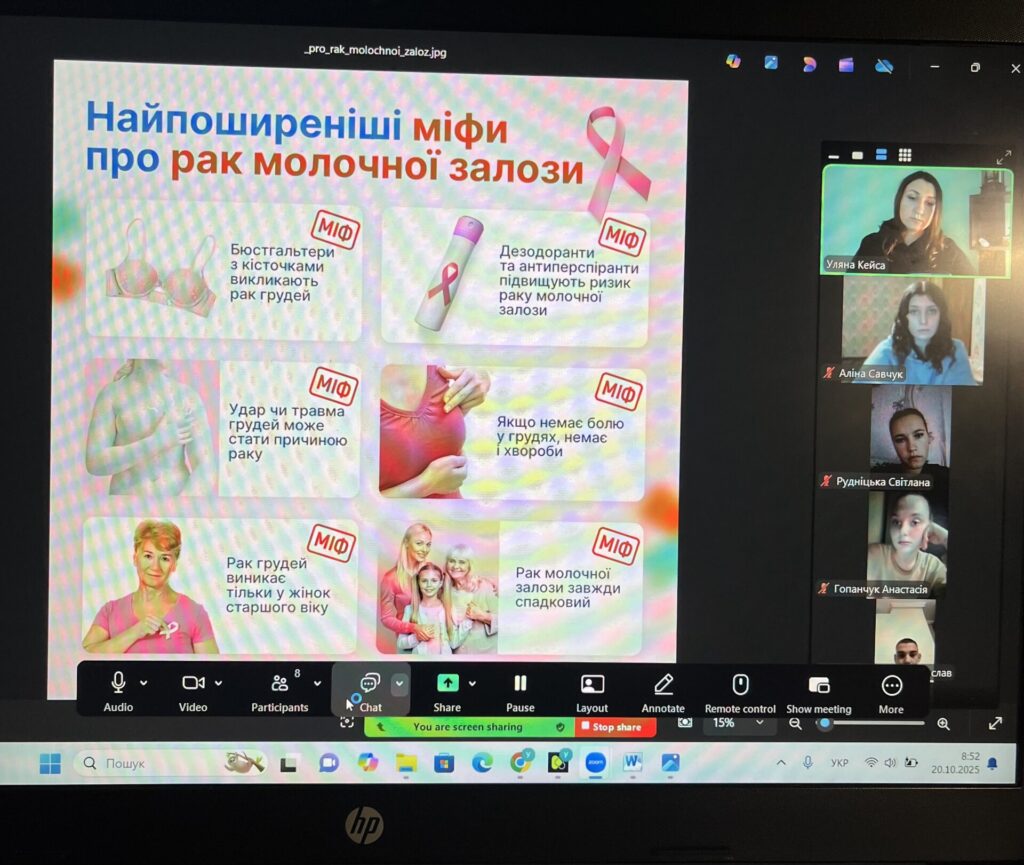1024x865 pixels.
Task: Switch video panel to single-thumbnail view
Action: coord(857,155)
